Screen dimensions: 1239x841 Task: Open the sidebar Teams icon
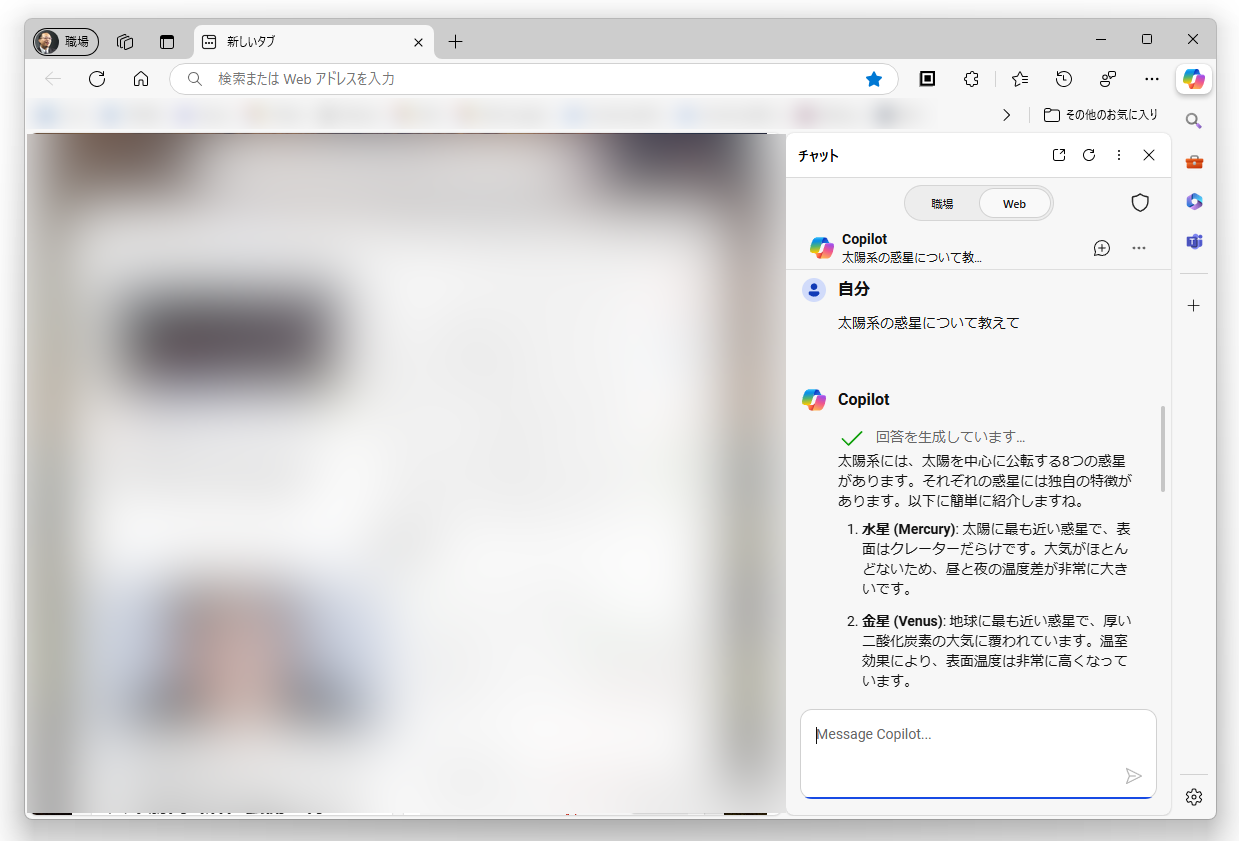(1193, 241)
